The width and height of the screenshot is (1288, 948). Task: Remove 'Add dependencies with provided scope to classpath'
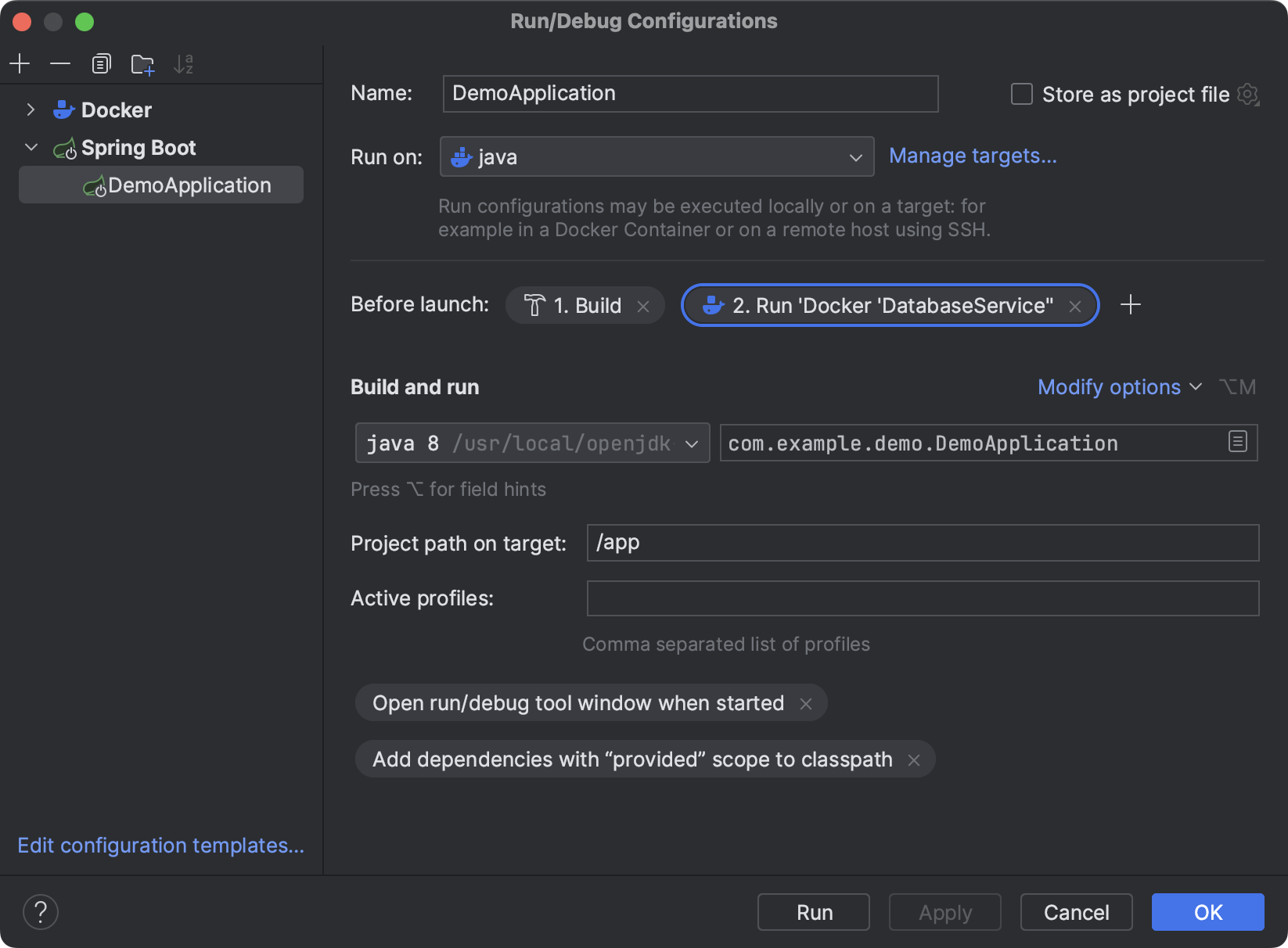[x=913, y=759]
